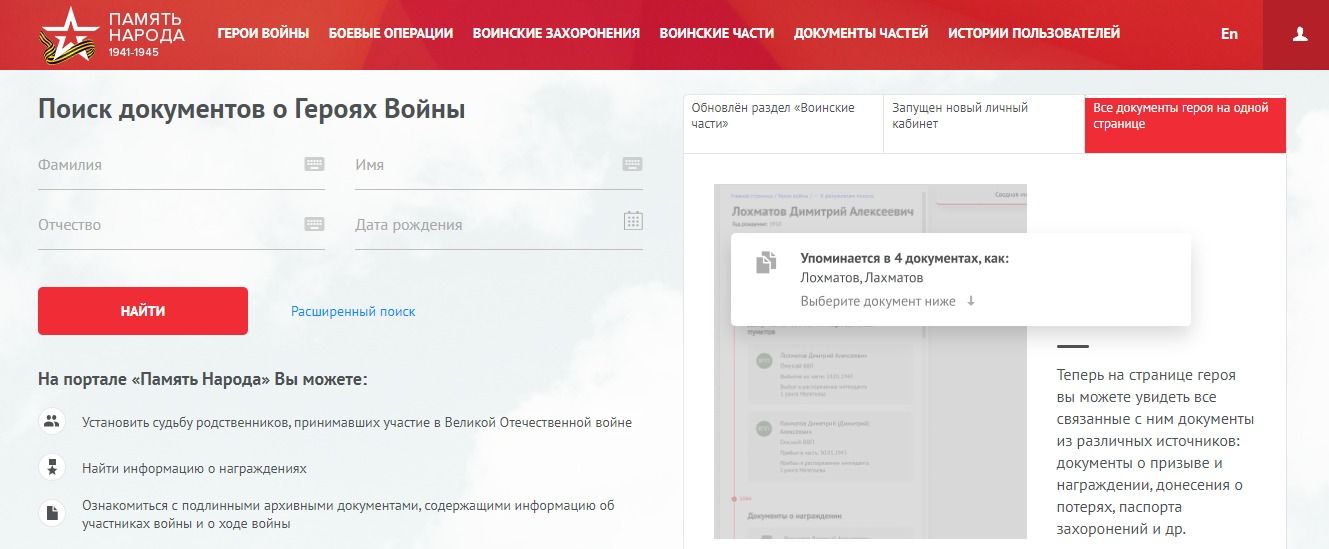Open Расширенный поиск link
This screenshot has height=549, width=1329.
click(x=353, y=311)
